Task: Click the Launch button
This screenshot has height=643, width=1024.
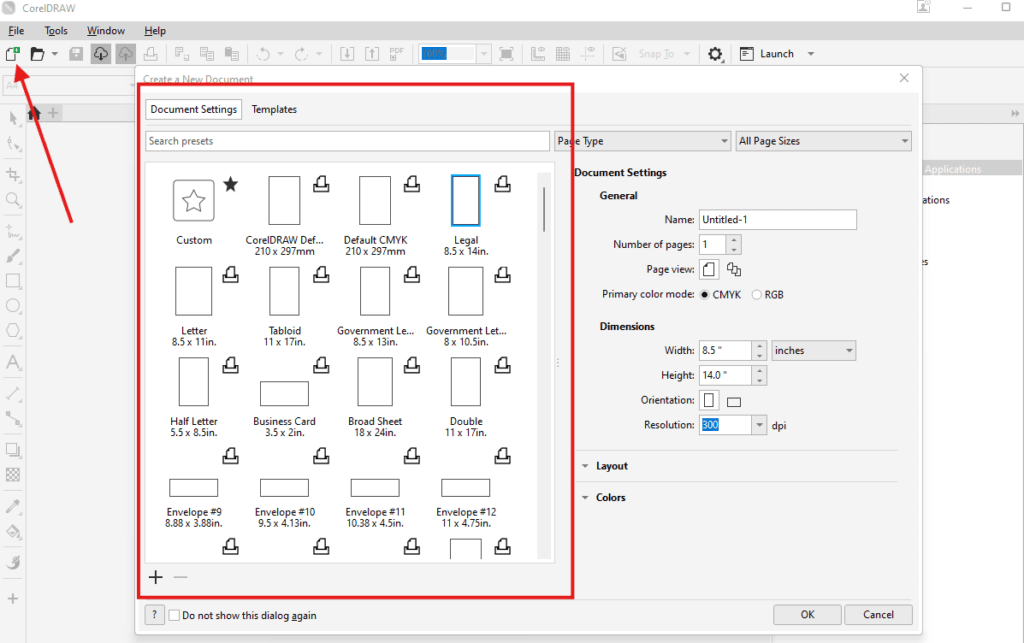Action: (x=775, y=53)
